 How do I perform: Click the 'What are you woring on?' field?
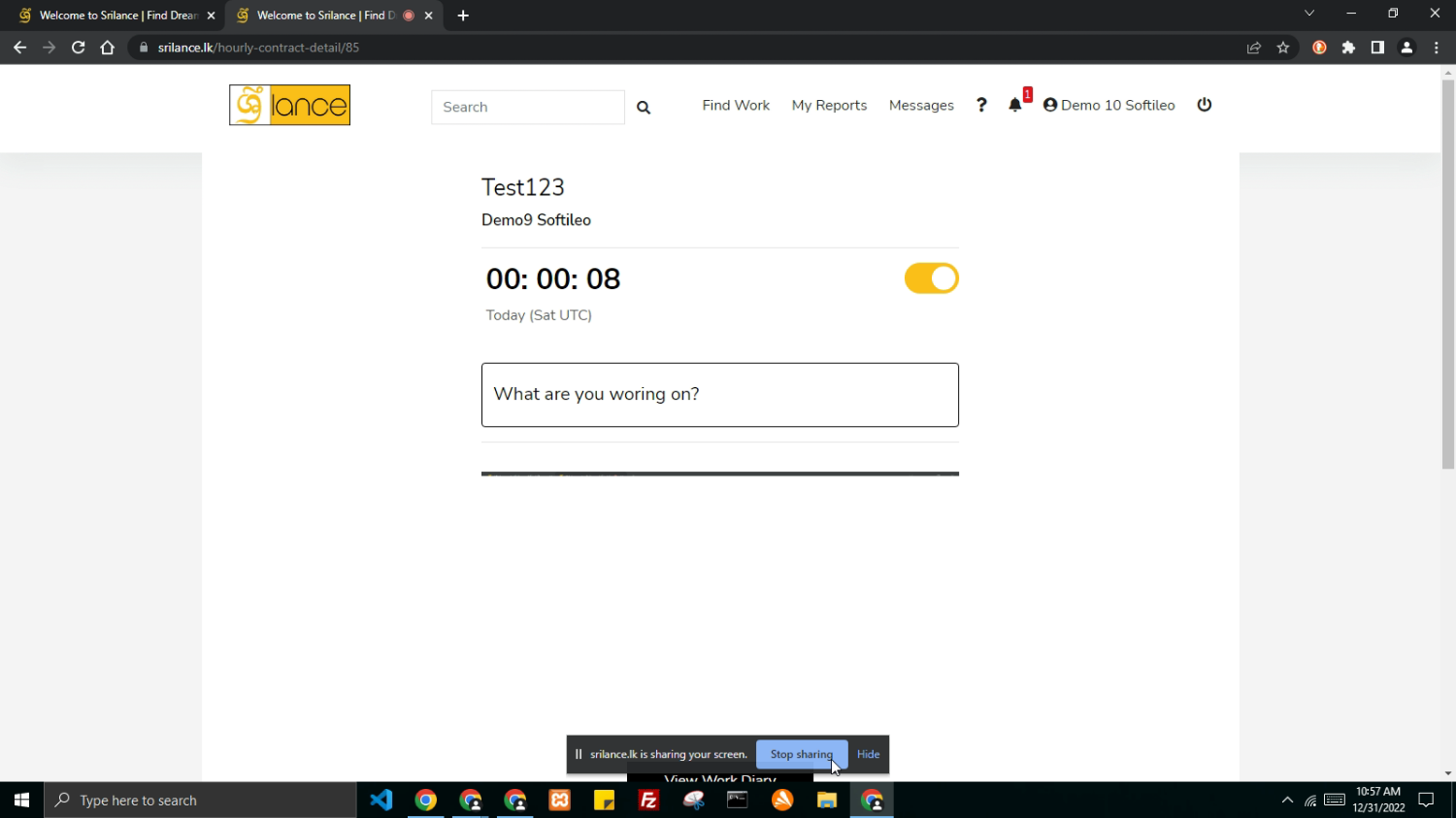(x=719, y=395)
